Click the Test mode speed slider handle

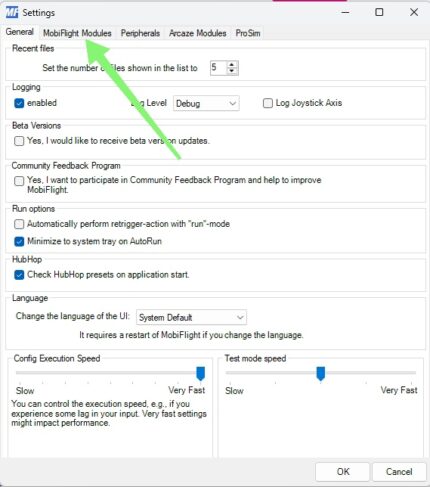320,373
